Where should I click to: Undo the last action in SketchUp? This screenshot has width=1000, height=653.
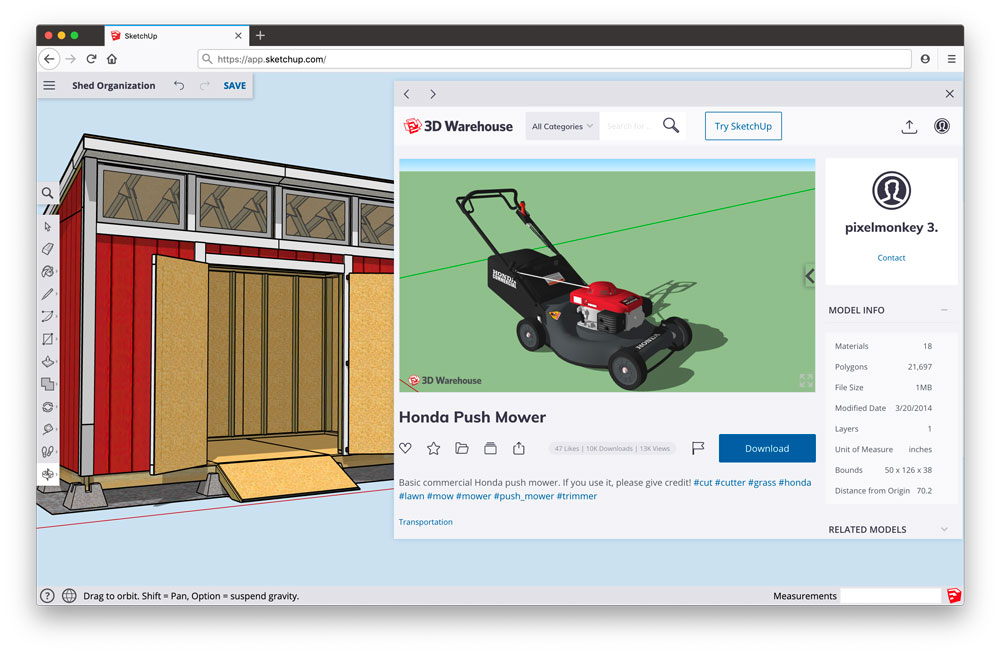click(179, 85)
